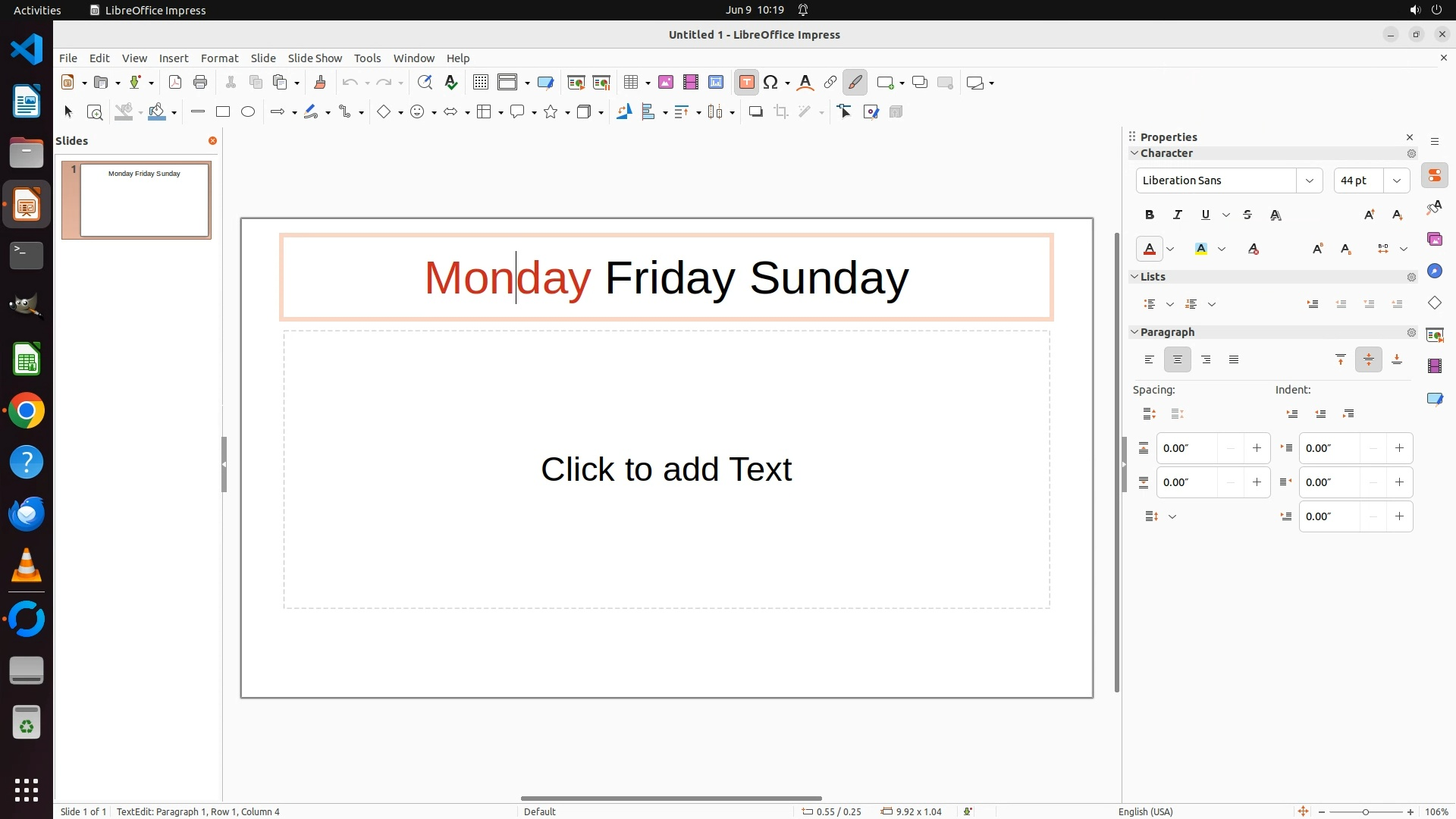Viewport: 1456px width, 819px height.
Task: Toggle Bold in Character panel
Action: click(1150, 215)
